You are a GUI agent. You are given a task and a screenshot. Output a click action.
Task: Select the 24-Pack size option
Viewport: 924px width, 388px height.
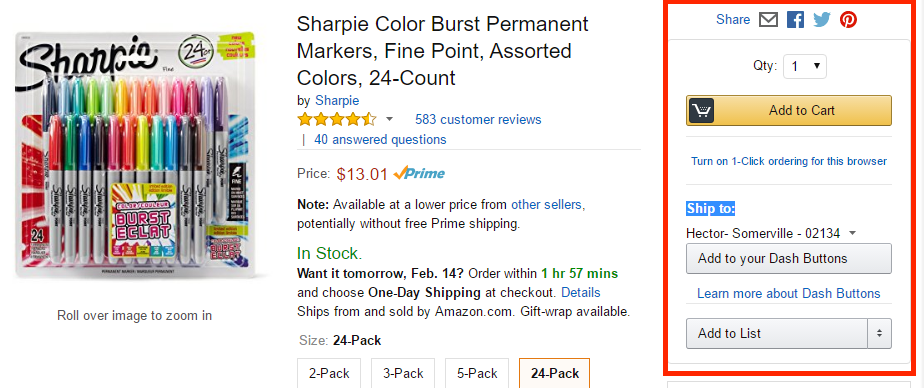pos(555,373)
